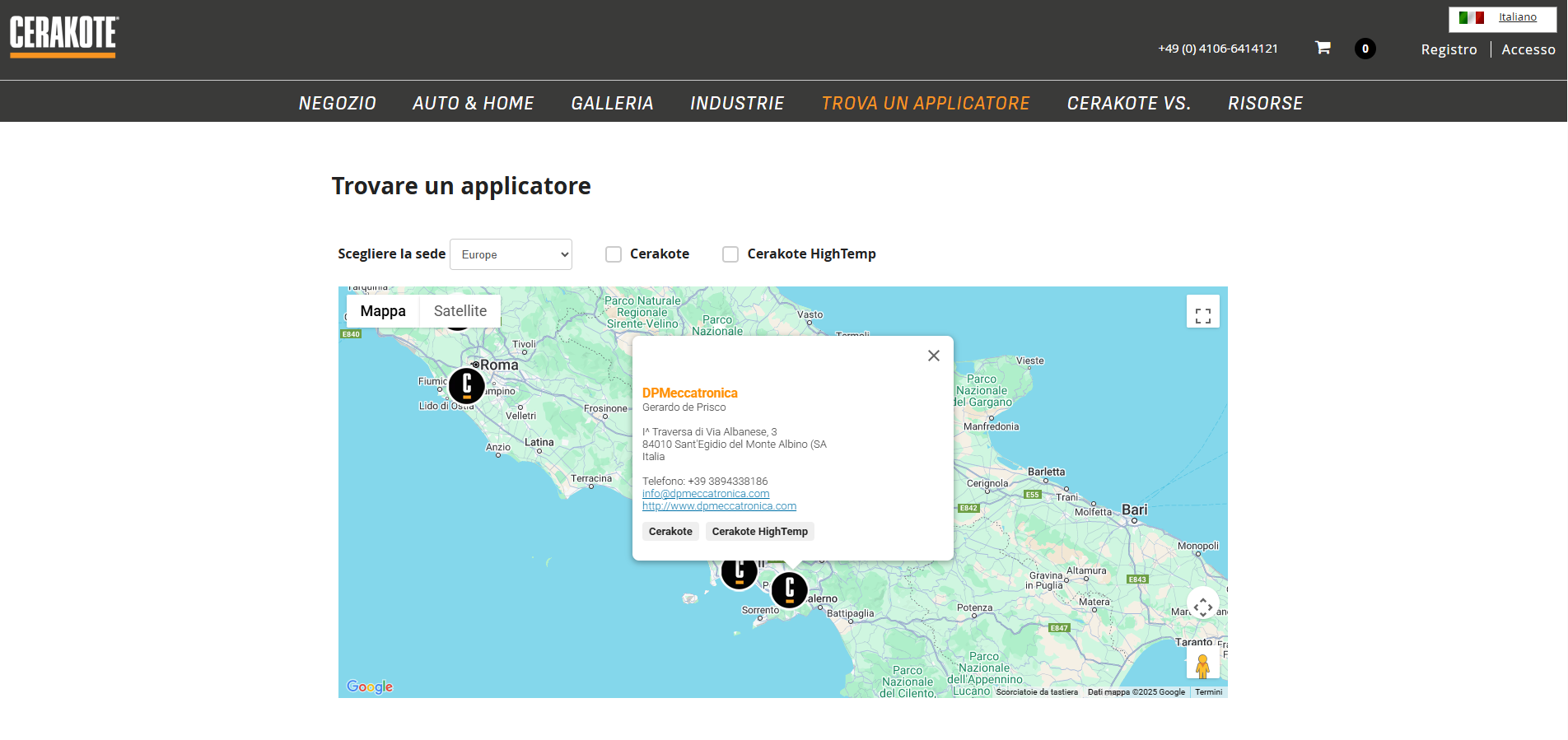Open the www.dpmeccatronica.com website link

719,506
